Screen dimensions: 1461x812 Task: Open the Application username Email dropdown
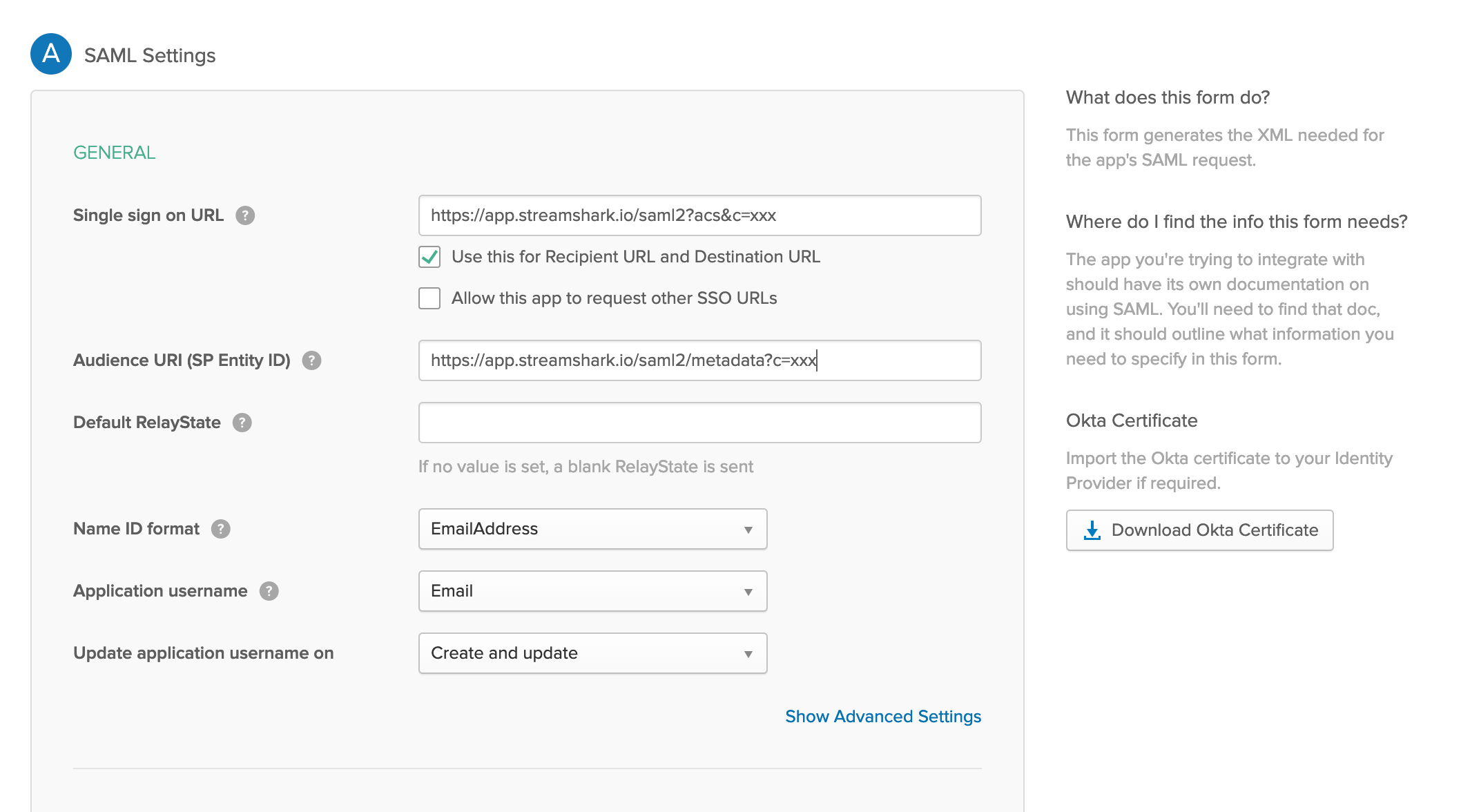(x=593, y=591)
